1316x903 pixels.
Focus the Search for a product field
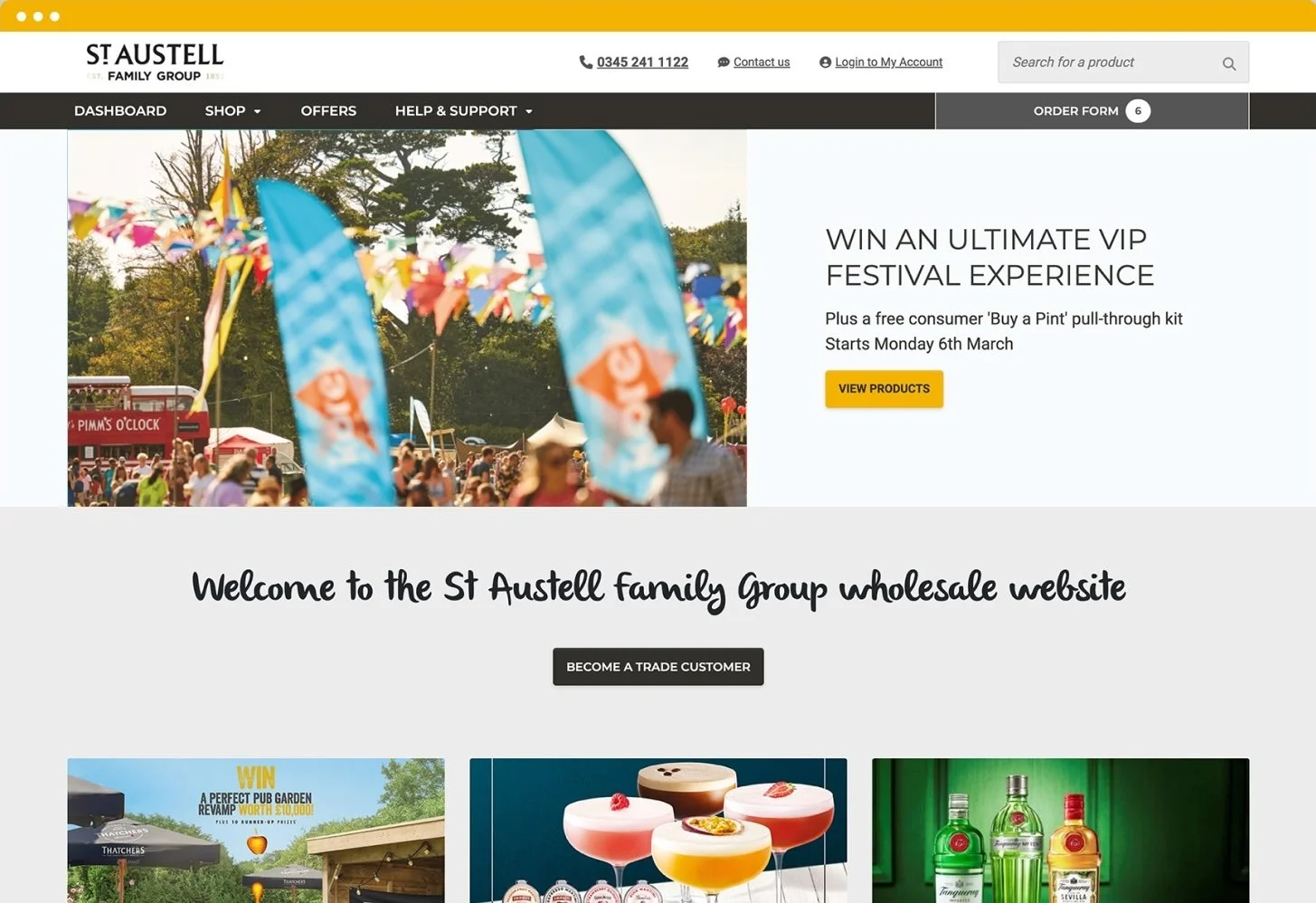point(1123,62)
